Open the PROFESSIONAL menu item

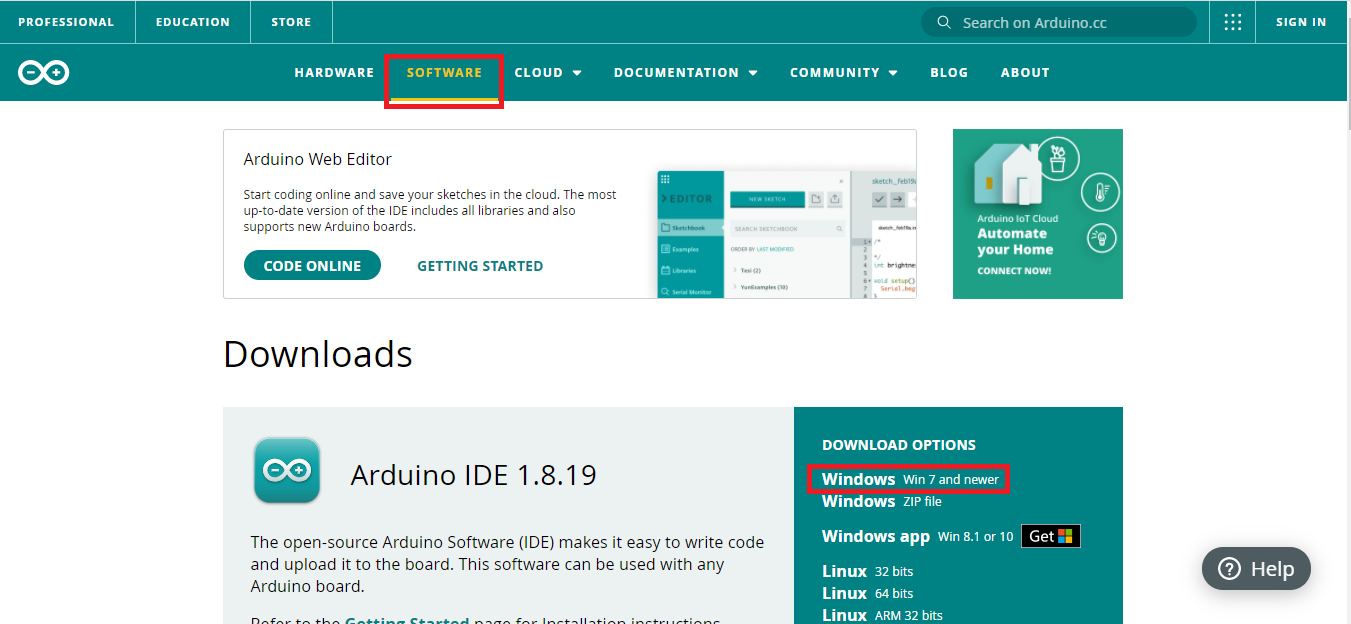(66, 21)
